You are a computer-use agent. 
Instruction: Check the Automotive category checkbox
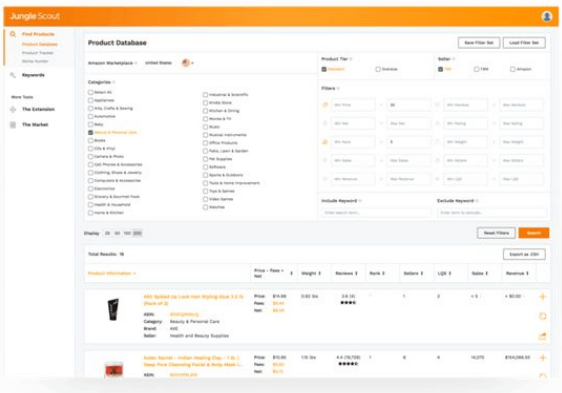click(x=90, y=116)
